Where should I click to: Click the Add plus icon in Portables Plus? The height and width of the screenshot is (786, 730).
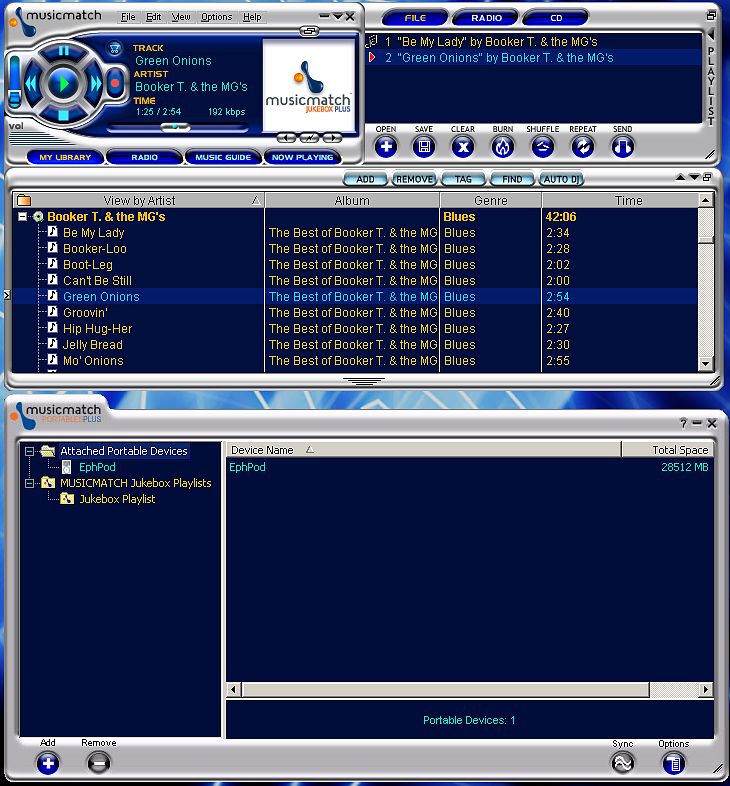coord(48,763)
